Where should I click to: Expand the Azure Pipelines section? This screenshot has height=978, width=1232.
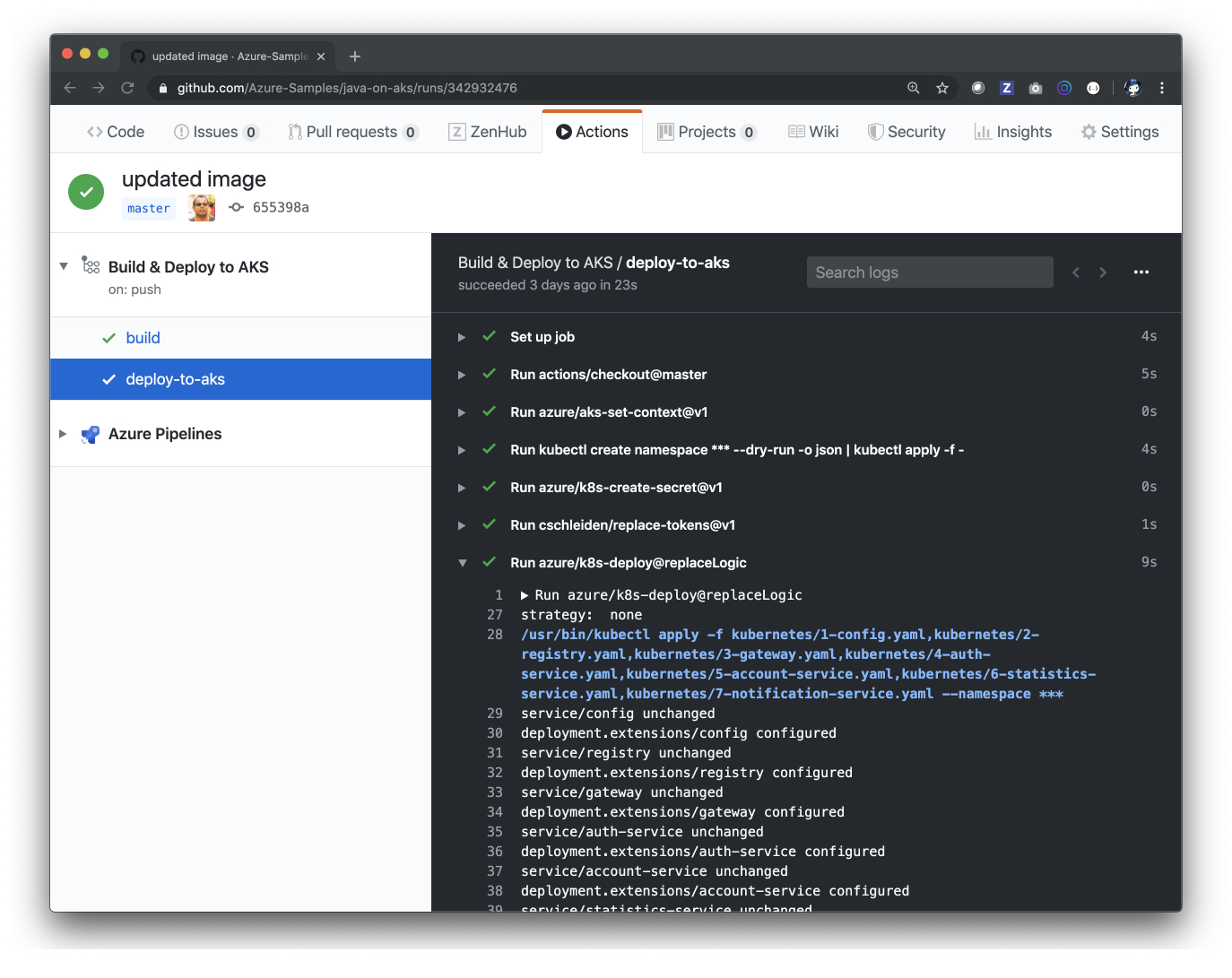coord(63,434)
